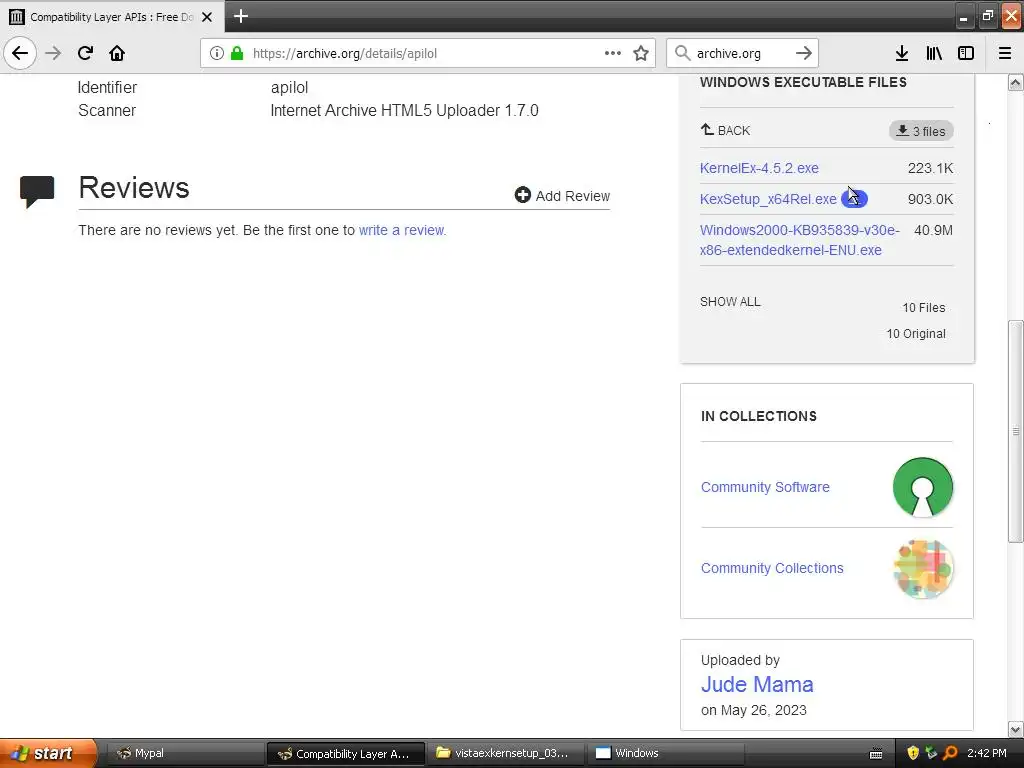Download KernelEx-4.5.2.exe
This screenshot has width=1024, height=768.
(759, 168)
